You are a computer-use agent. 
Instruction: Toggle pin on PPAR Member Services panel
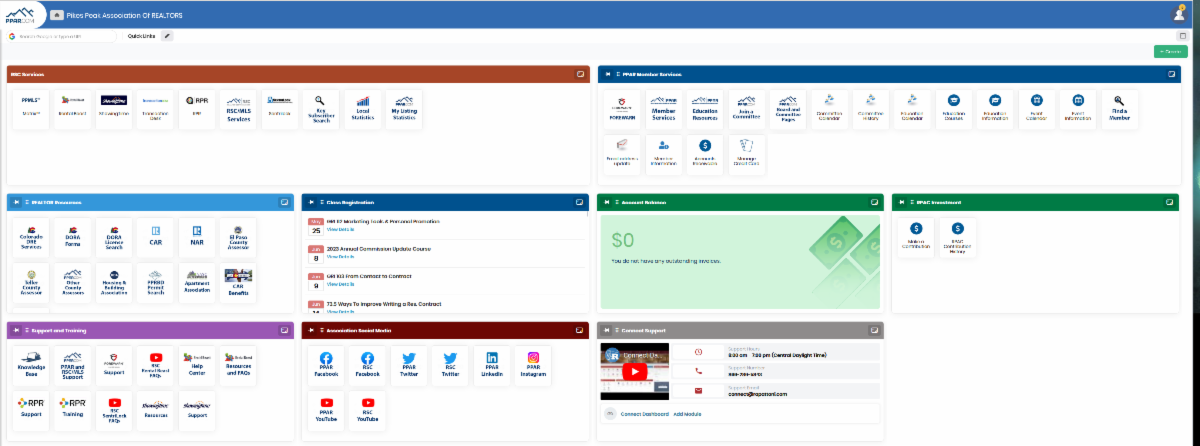coord(607,74)
